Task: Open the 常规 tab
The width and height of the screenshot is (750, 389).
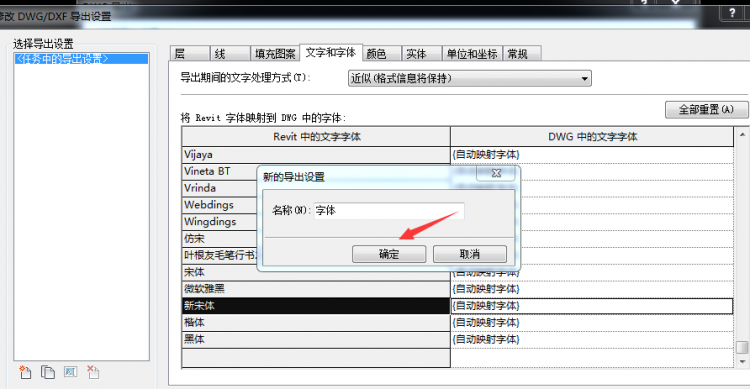Action: [522, 54]
